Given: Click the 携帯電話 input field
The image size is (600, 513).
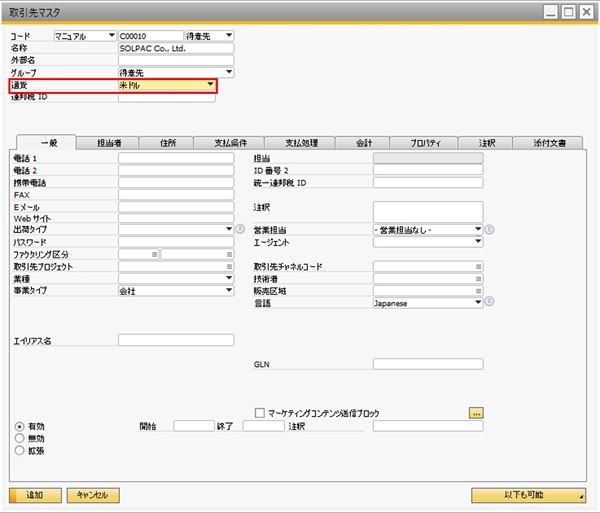Looking at the screenshot, I should (x=176, y=182).
